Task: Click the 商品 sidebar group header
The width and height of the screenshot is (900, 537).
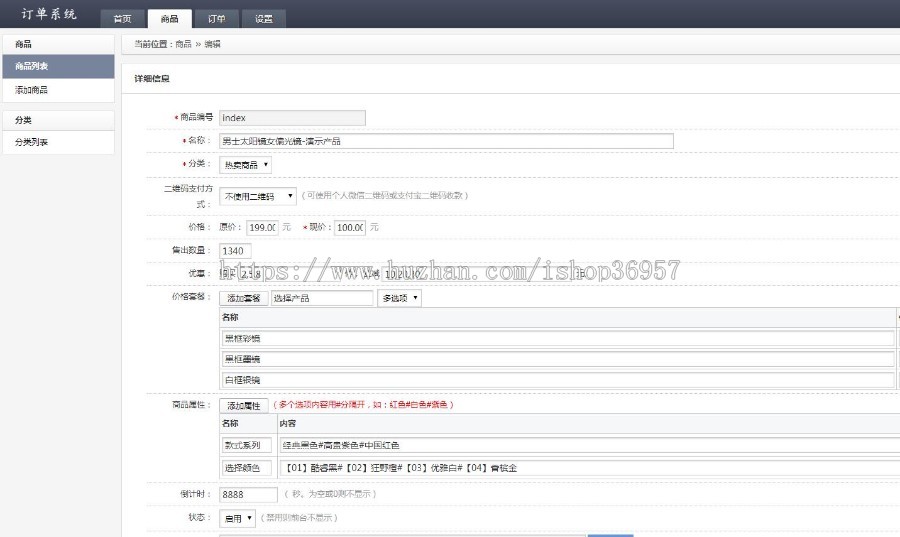Action: click(58, 44)
